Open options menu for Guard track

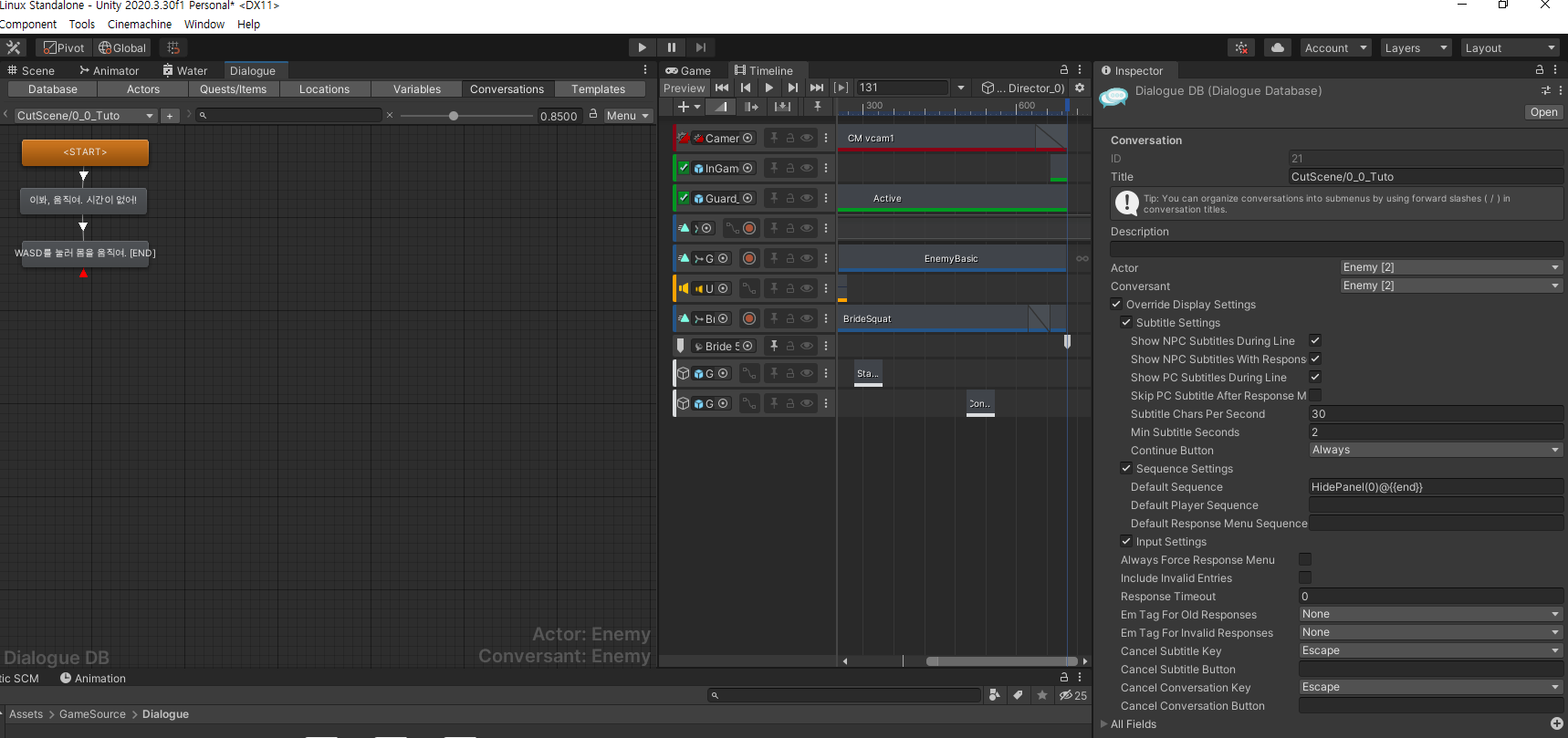pyautogui.click(x=826, y=198)
